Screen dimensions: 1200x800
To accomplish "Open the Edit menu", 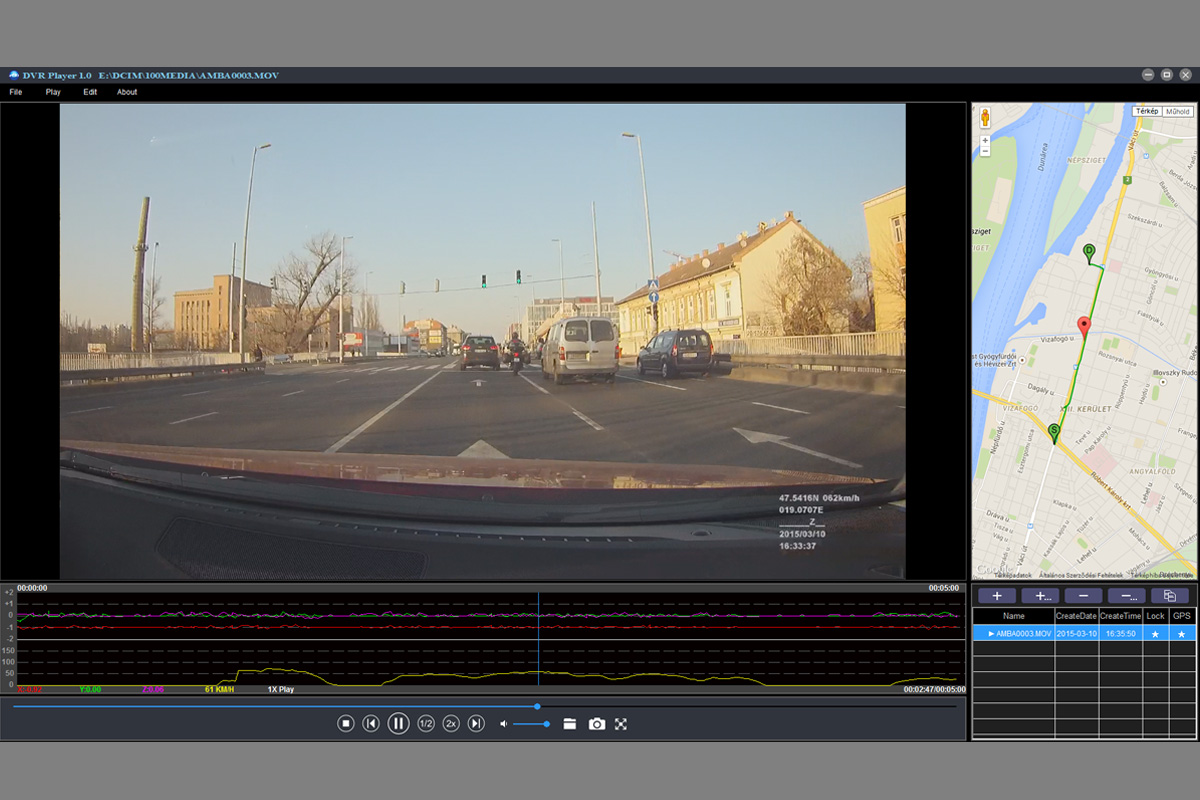I will pyautogui.click(x=90, y=92).
